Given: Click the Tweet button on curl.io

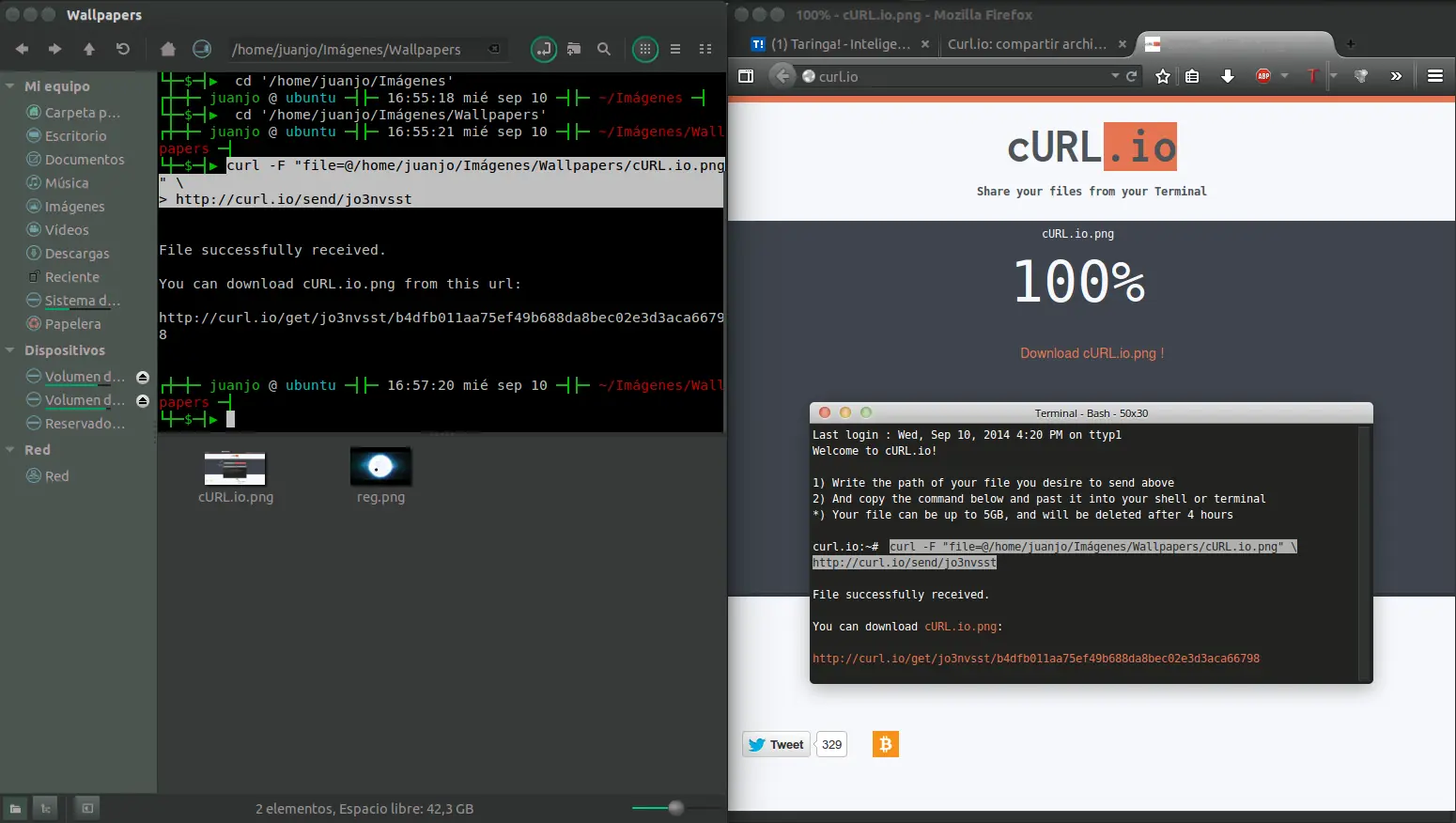Looking at the screenshot, I should pyautogui.click(x=776, y=745).
